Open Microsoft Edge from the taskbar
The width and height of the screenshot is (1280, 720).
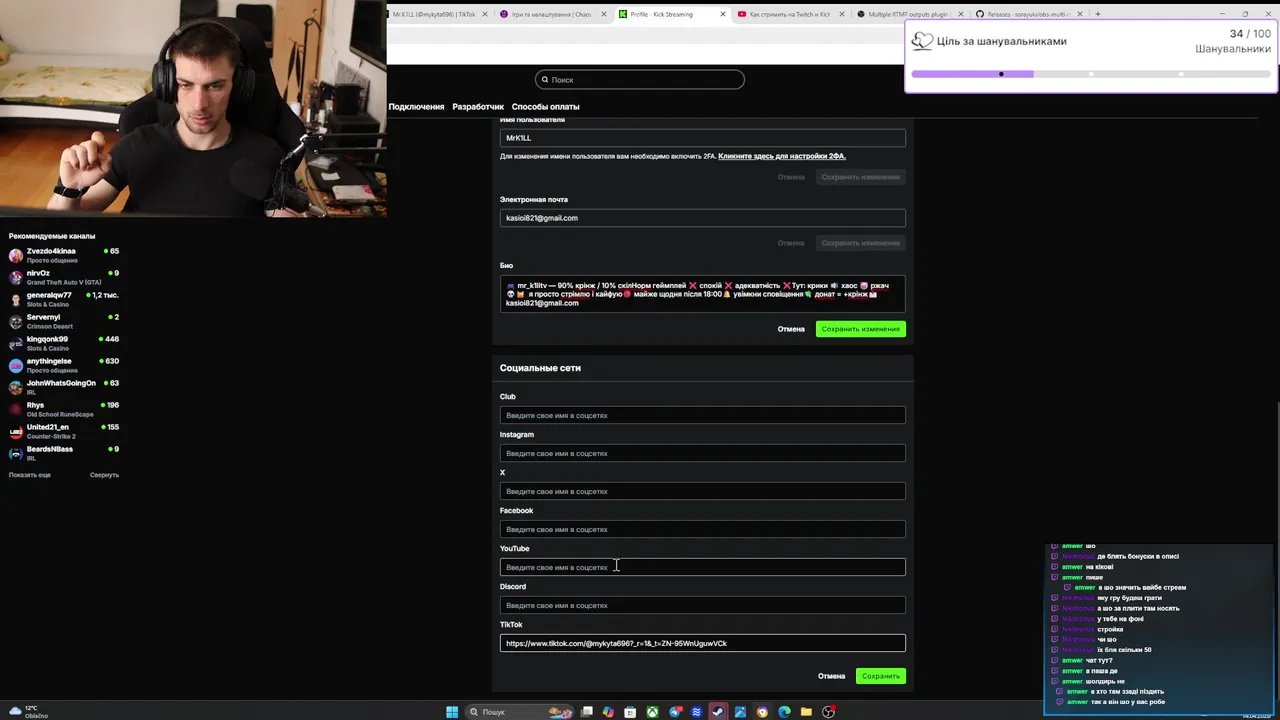click(x=784, y=712)
